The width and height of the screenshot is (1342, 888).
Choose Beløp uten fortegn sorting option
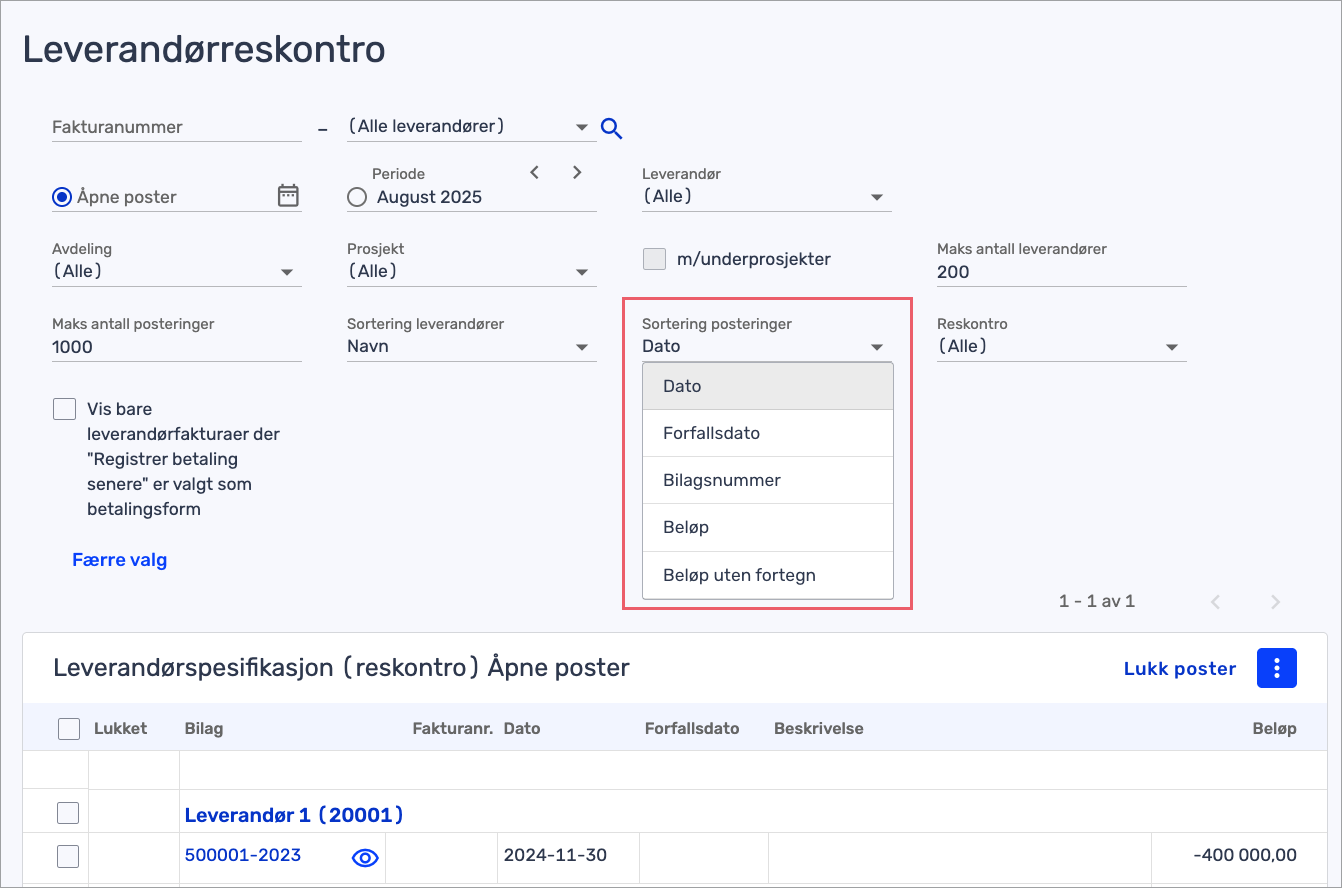coord(739,574)
